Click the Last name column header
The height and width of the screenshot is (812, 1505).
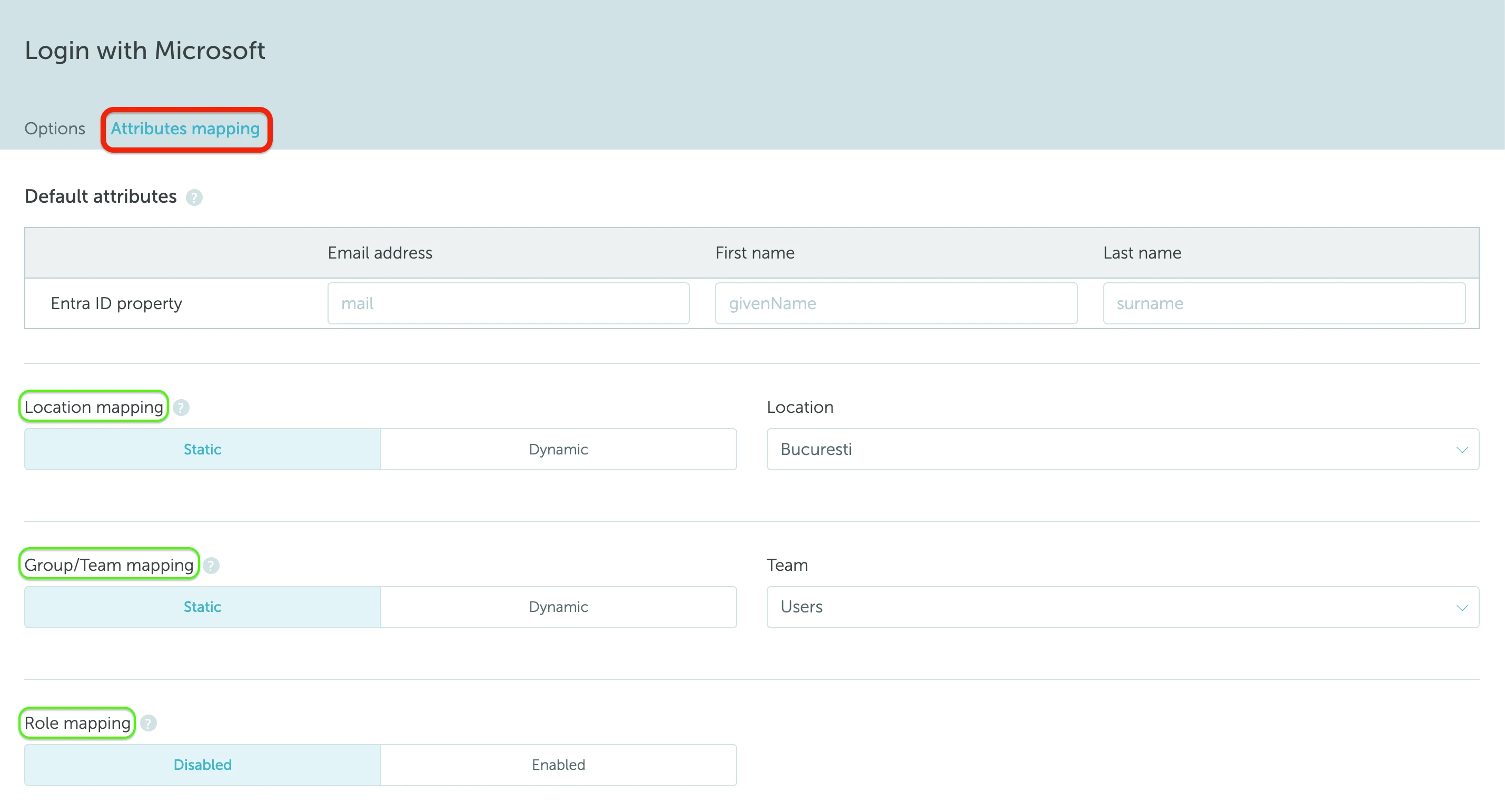point(1142,253)
